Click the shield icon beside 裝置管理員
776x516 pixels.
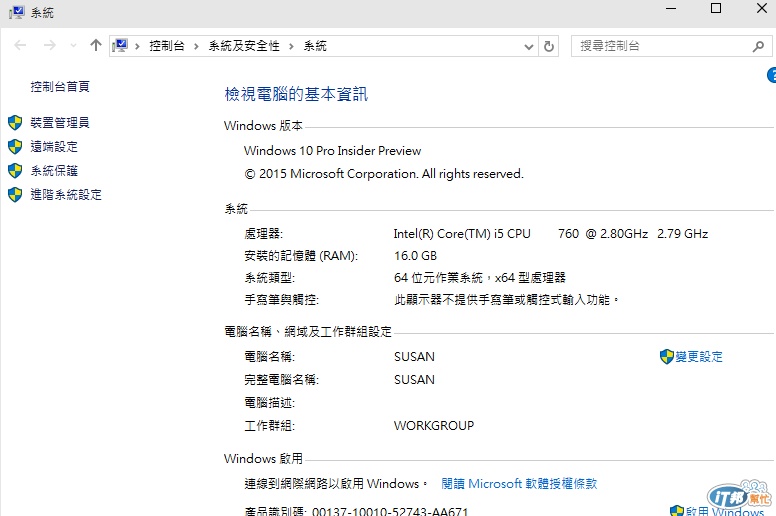15,123
